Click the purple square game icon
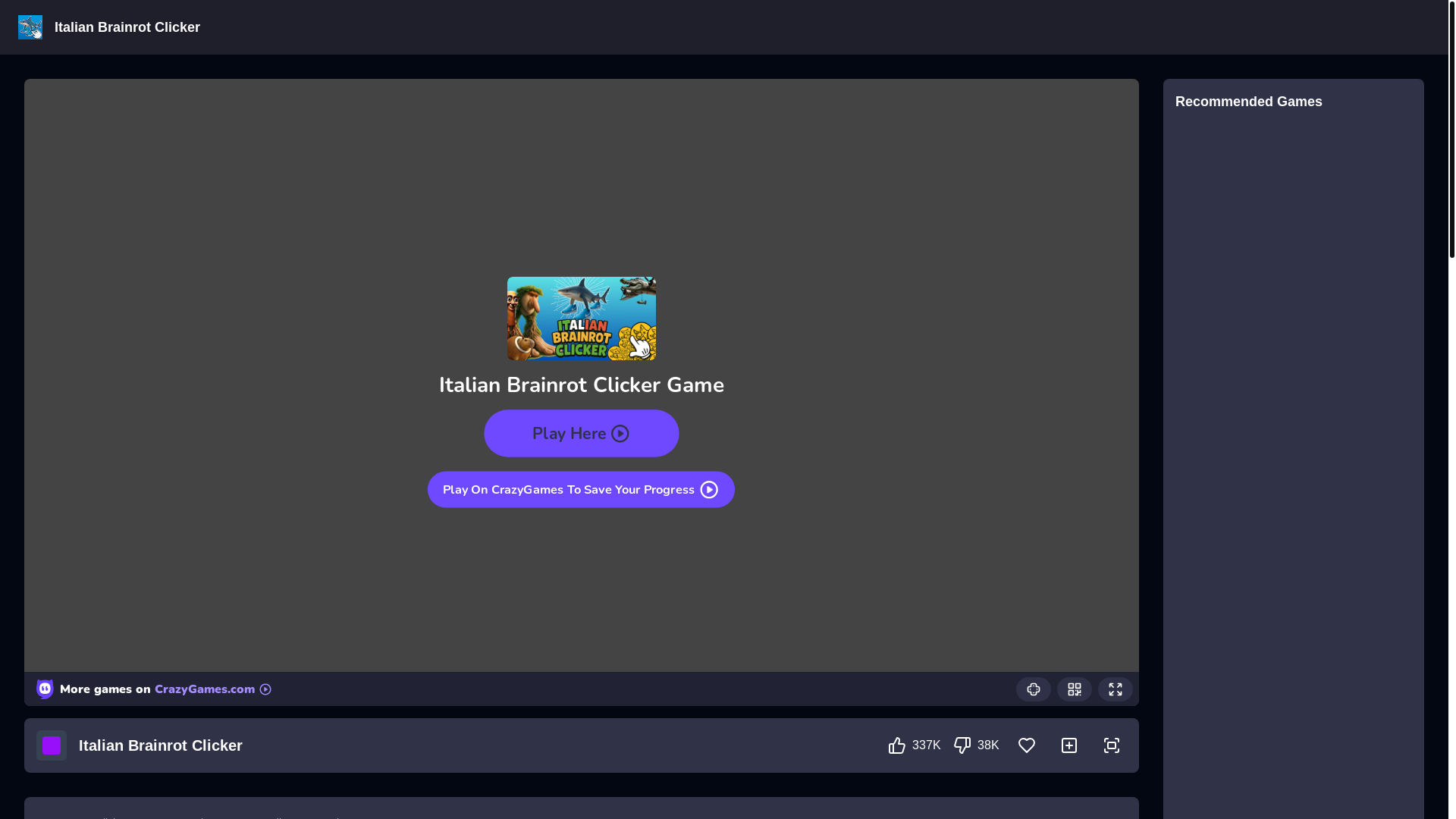This screenshot has height=819, width=1456. click(x=52, y=745)
